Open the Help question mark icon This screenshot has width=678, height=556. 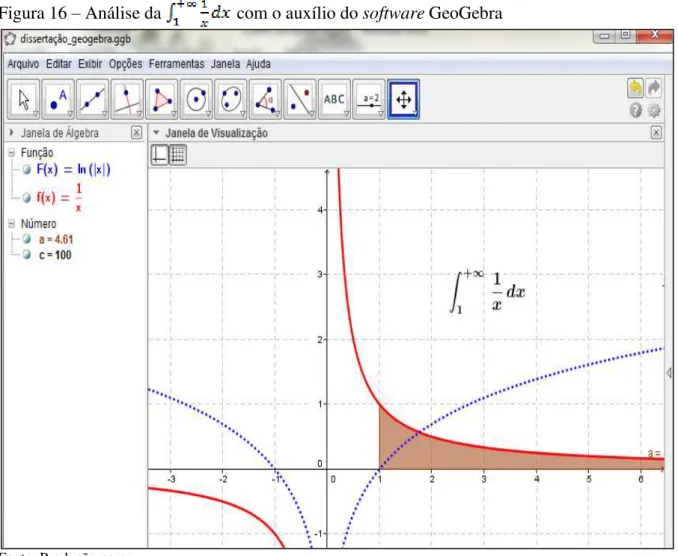coord(635,111)
